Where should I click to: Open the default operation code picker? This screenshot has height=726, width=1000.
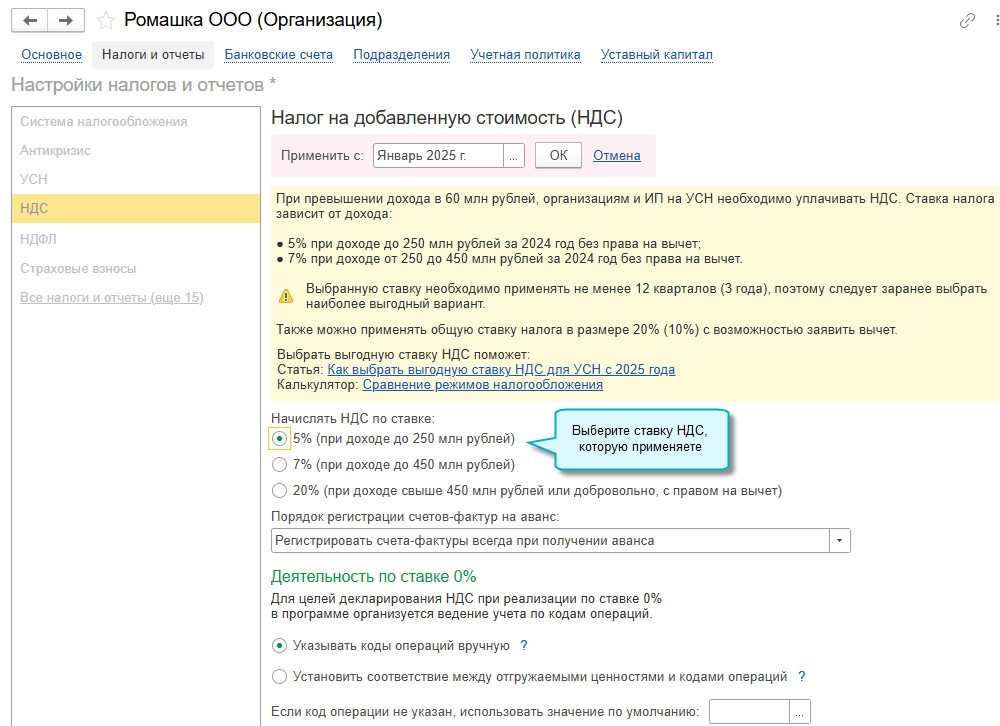pyautogui.click(x=799, y=712)
